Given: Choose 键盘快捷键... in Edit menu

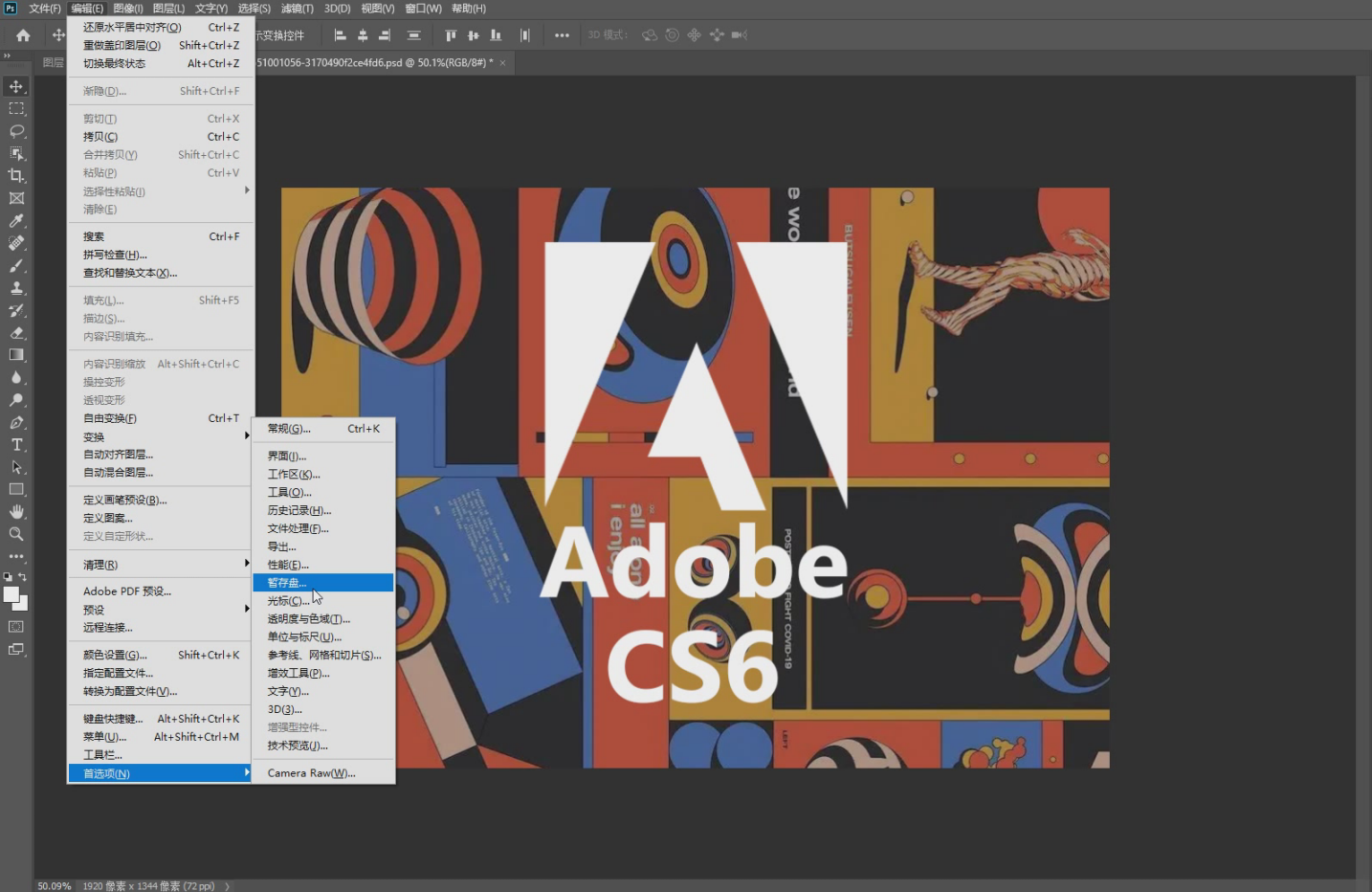Looking at the screenshot, I should pos(161,719).
